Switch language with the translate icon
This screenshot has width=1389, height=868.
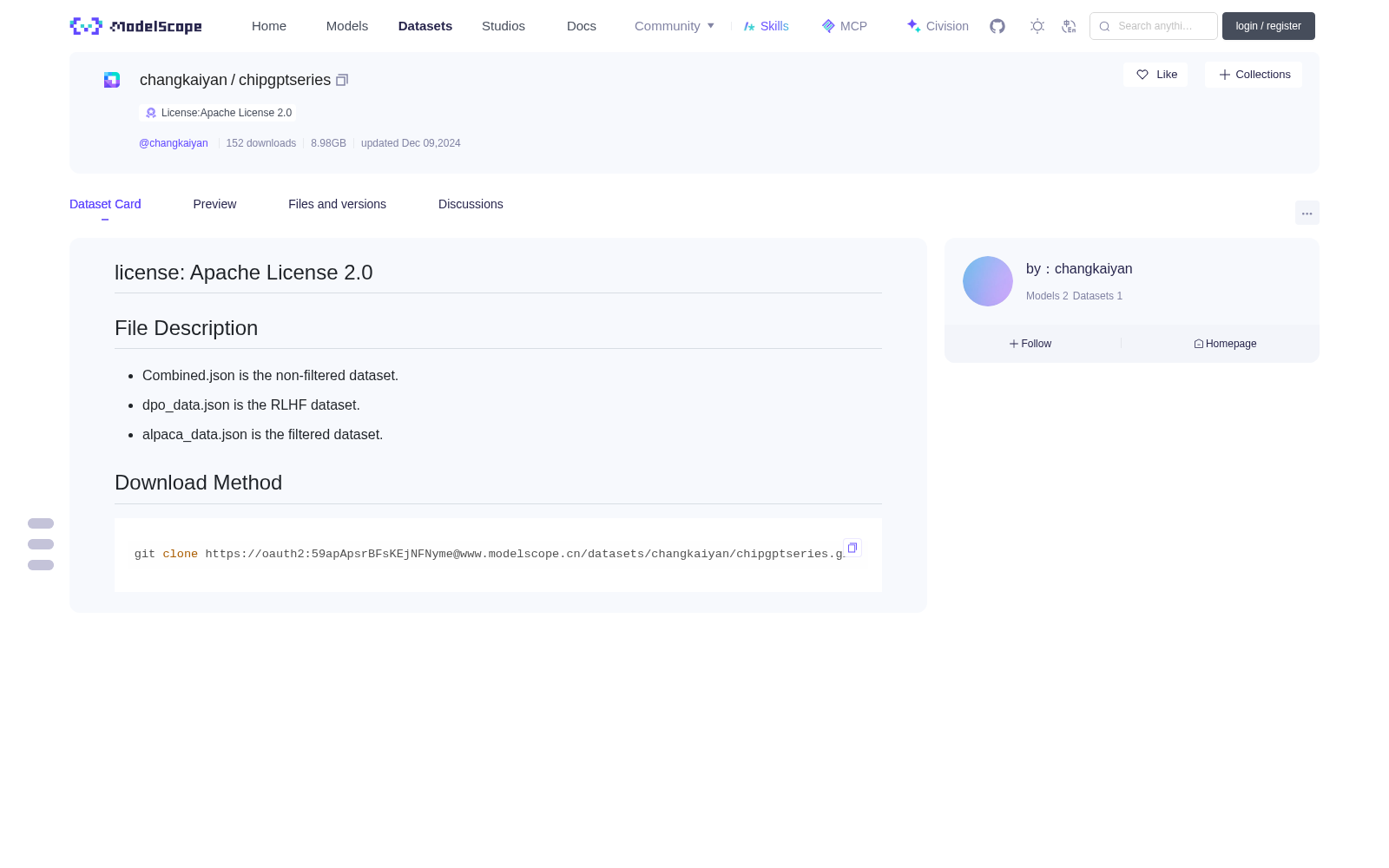(1069, 26)
